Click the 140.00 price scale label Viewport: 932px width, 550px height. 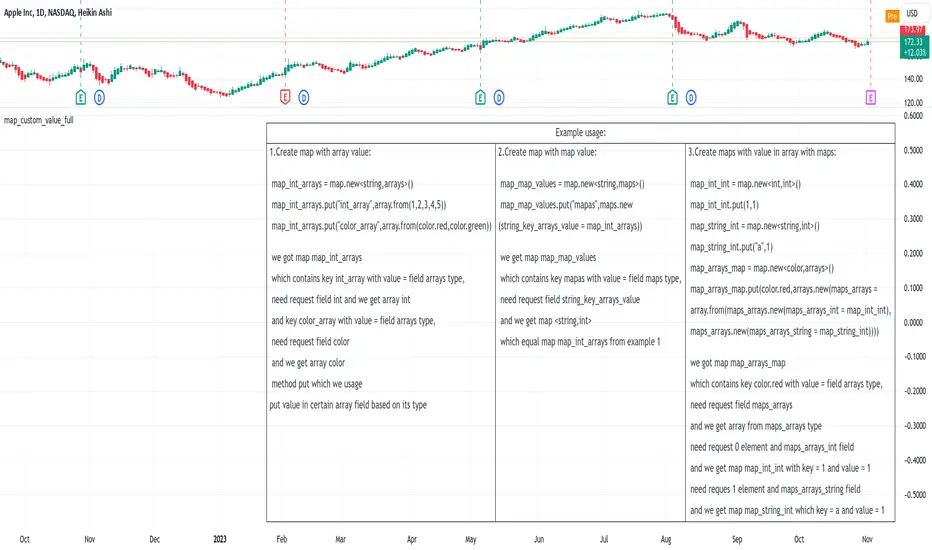pyautogui.click(x=910, y=78)
